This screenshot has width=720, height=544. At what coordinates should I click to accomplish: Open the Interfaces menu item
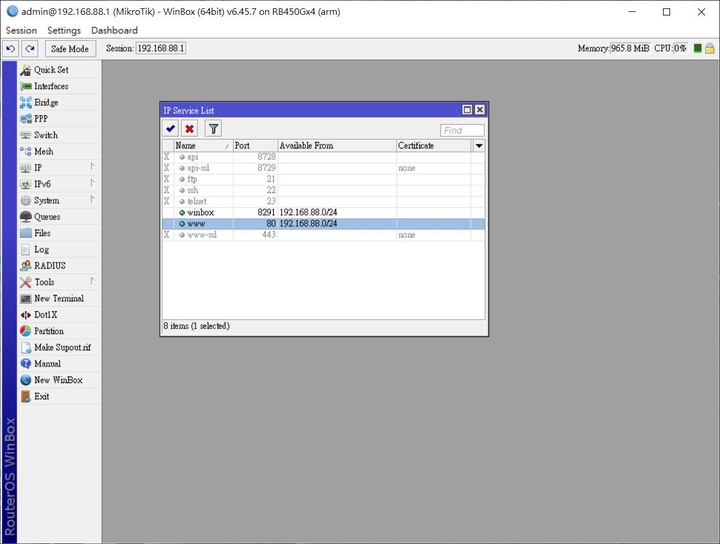[59, 86]
